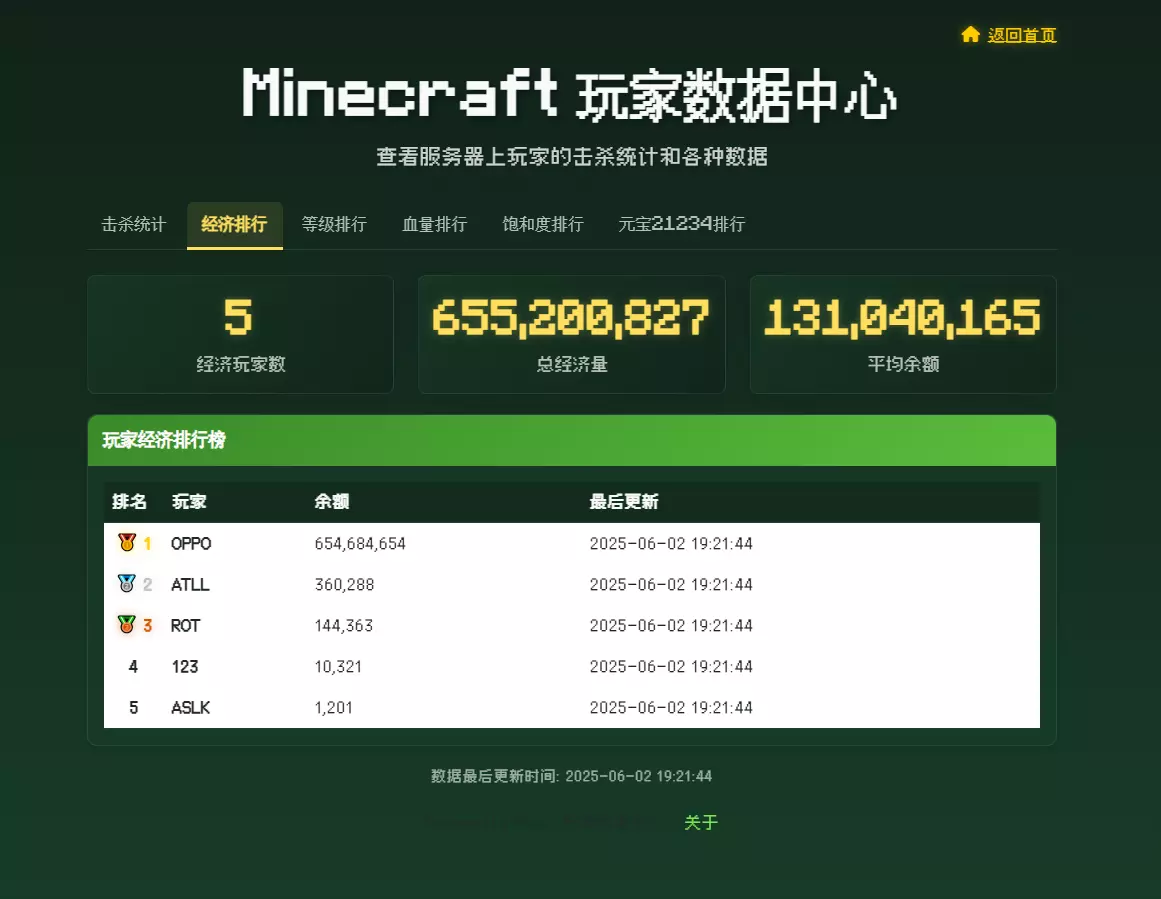Select the 经济排行 tab
Image resolution: width=1161 pixels, height=899 pixels.
235,224
